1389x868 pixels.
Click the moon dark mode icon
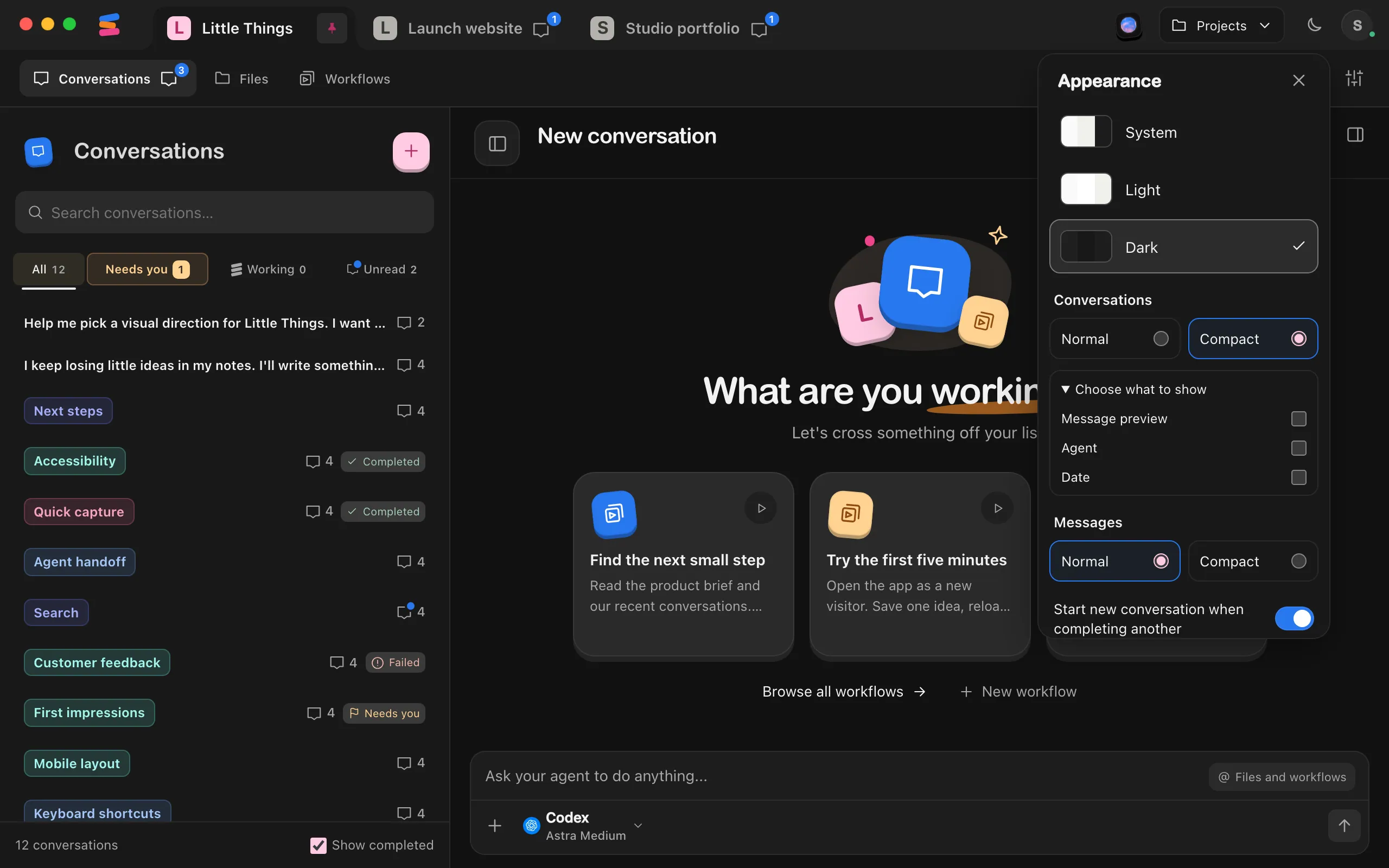point(1314,25)
